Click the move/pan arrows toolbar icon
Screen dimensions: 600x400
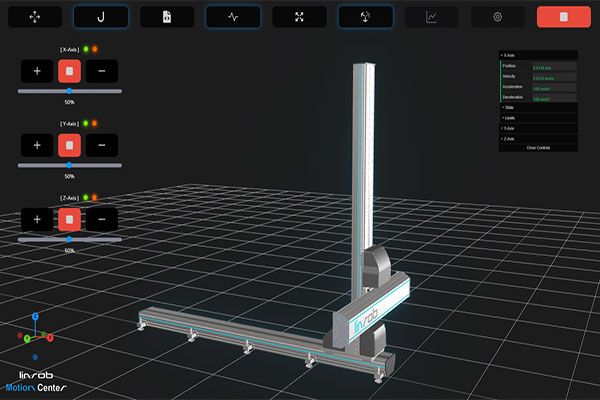35,17
